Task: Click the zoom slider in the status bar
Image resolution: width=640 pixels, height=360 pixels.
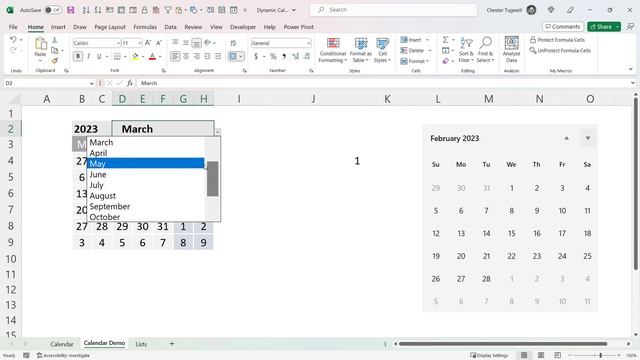Action: click(x=600, y=356)
